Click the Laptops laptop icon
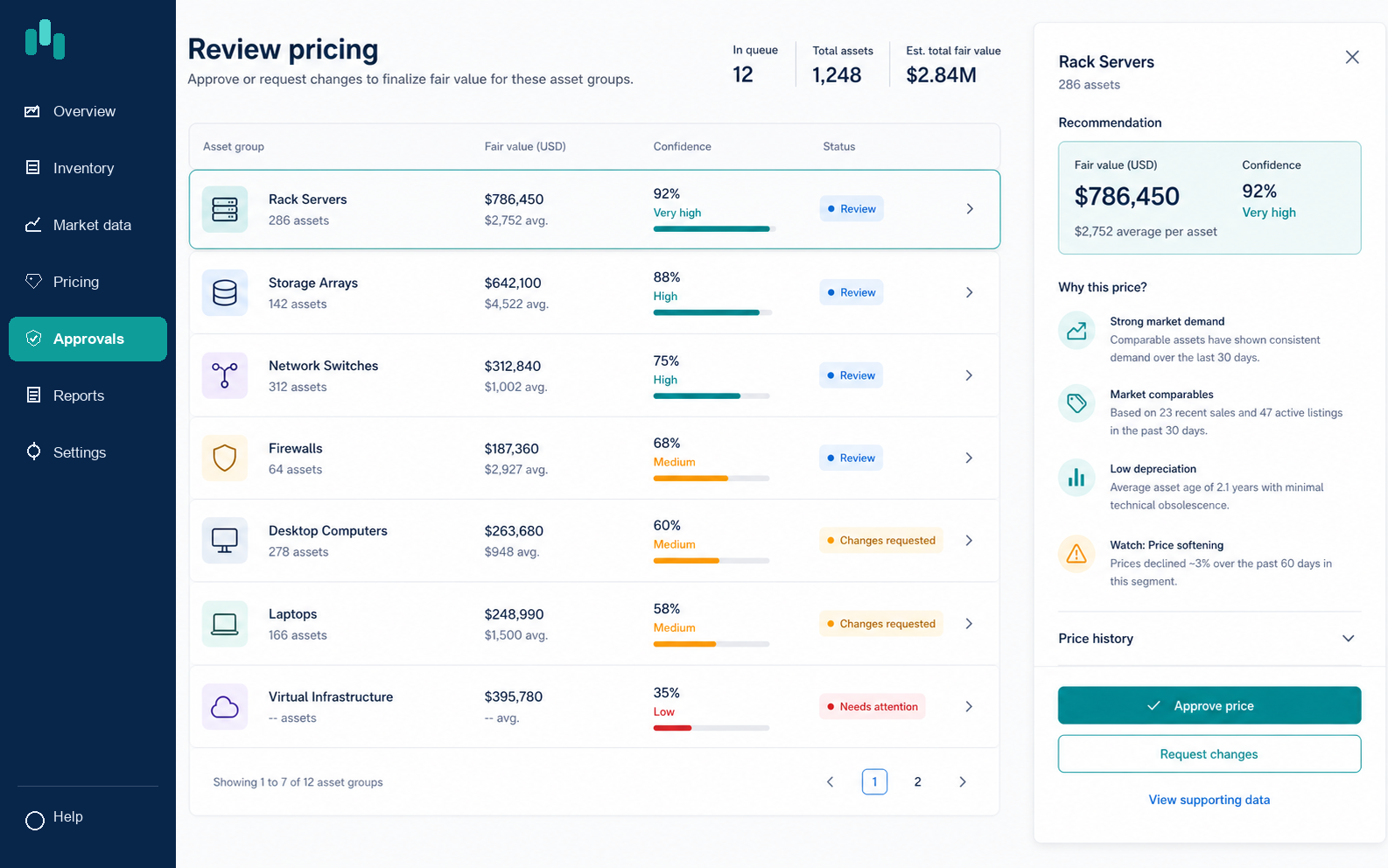This screenshot has height=868, width=1388. coord(225,624)
